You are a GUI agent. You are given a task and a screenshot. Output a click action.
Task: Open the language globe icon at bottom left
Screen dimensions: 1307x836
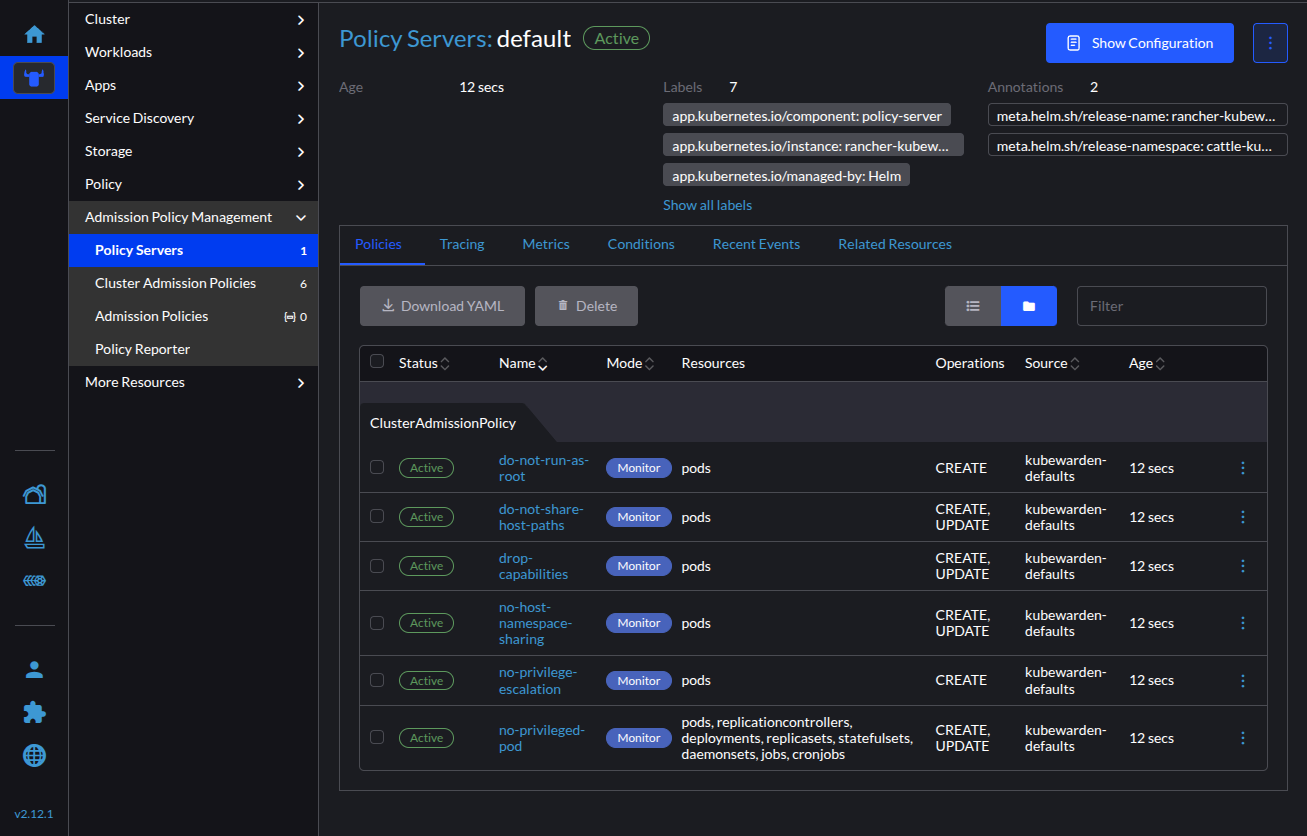pos(34,755)
